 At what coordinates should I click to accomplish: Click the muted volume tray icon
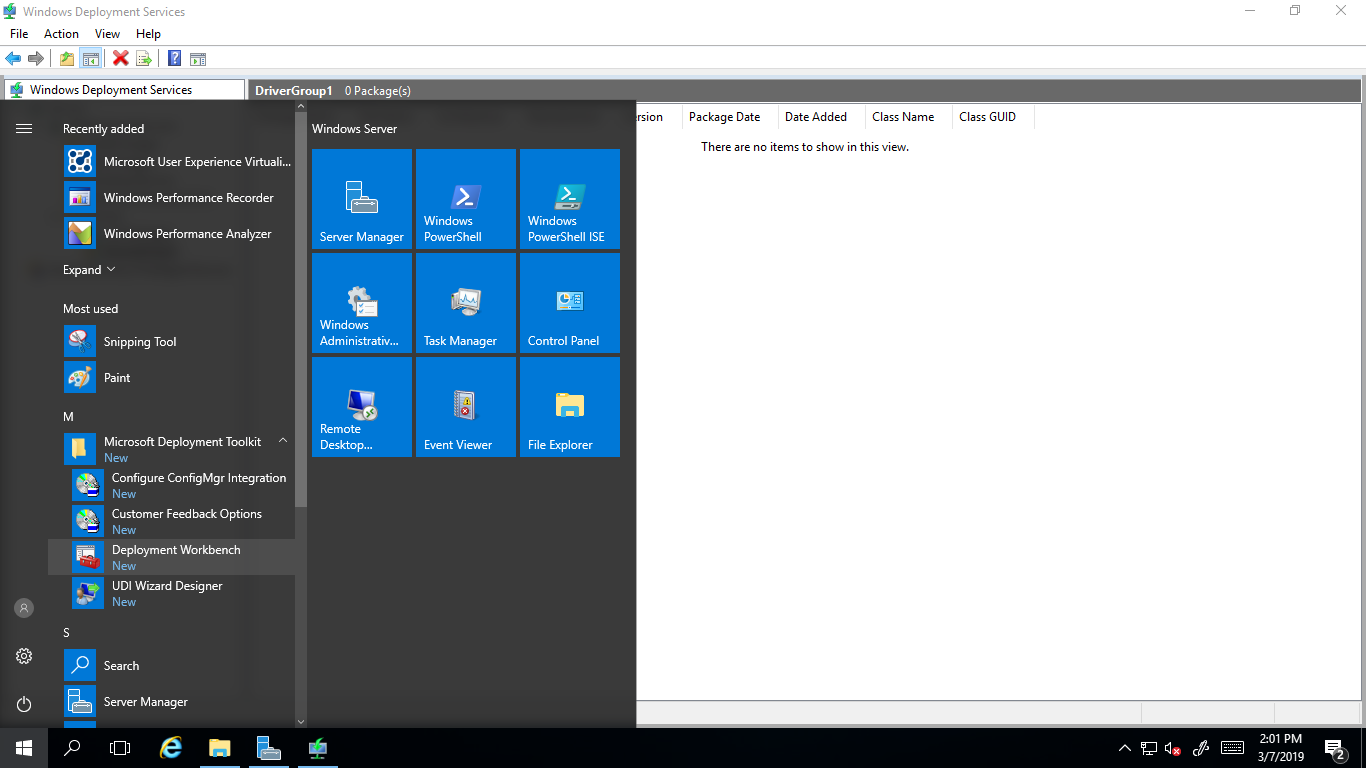(1174, 748)
